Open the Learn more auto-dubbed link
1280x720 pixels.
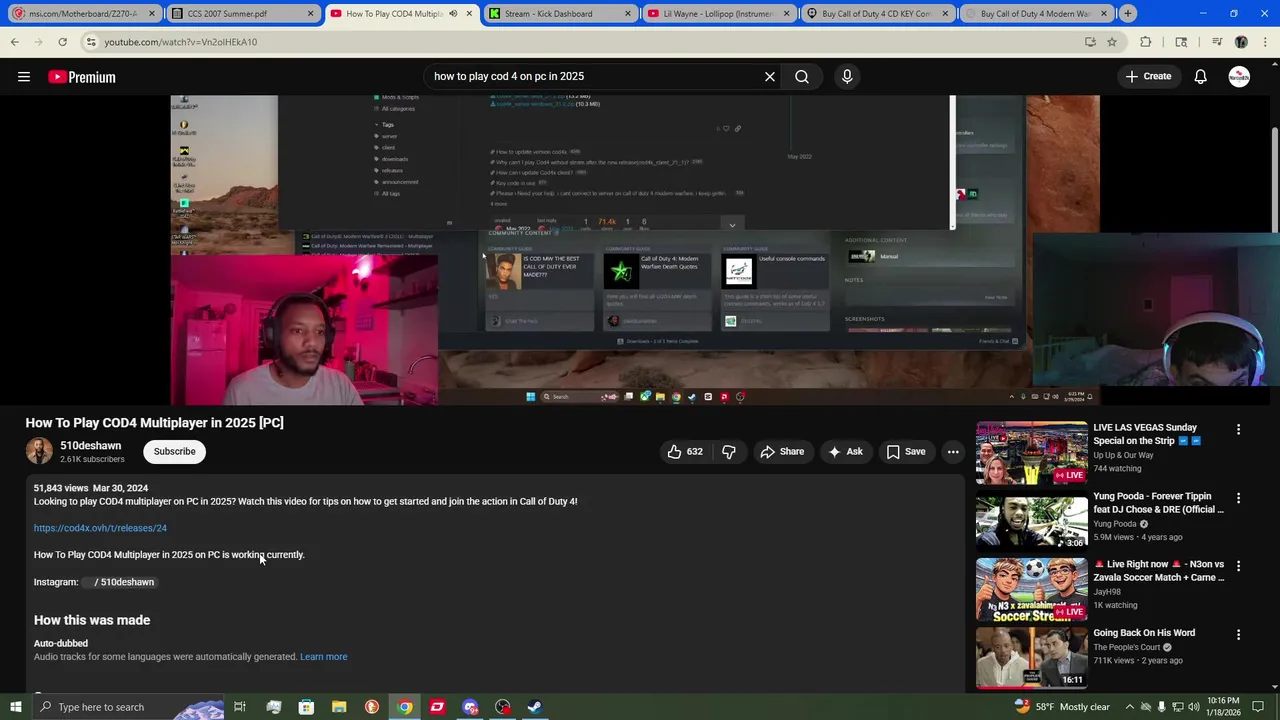(323, 657)
